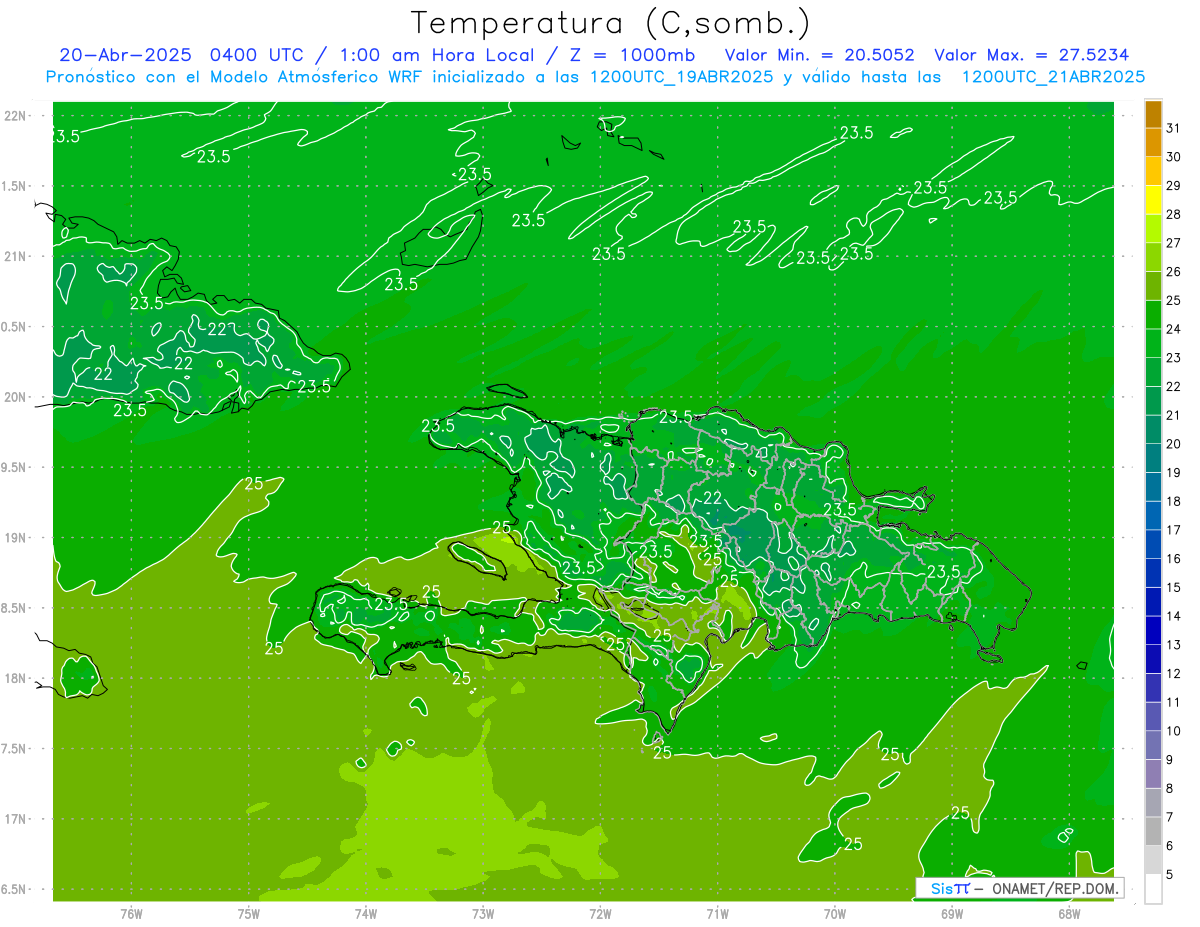Viewport: 1200px width, 927px height.
Task: Click the '69W' longitude axis label
Action: [x=952, y=913]
